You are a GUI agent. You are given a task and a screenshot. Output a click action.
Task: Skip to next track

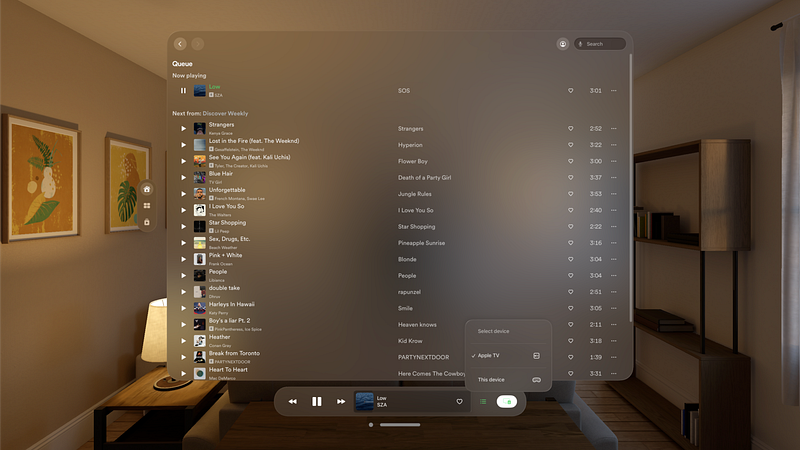(x=341, y=402)
